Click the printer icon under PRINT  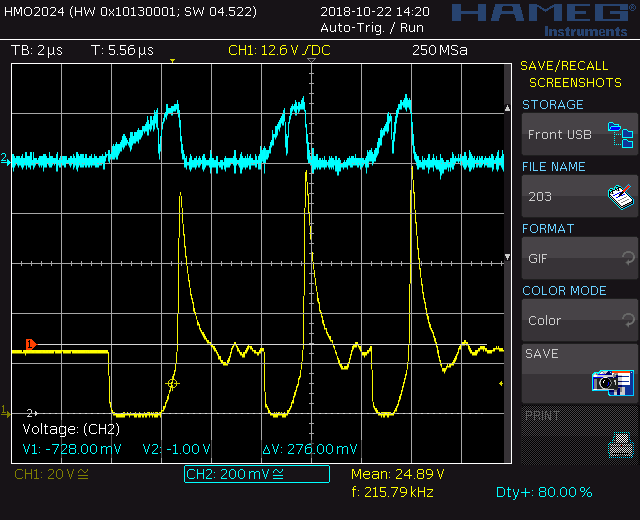621,445
